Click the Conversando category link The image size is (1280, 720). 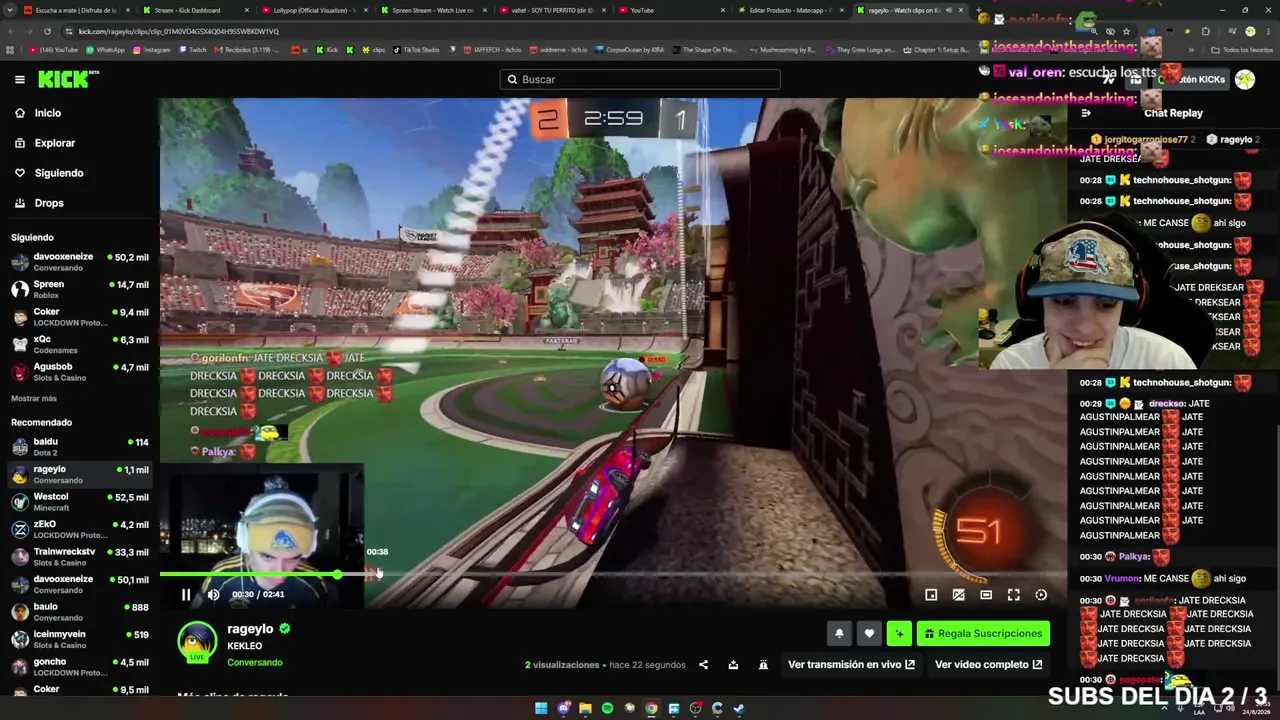pyautogui.click(x=255, y=662)
